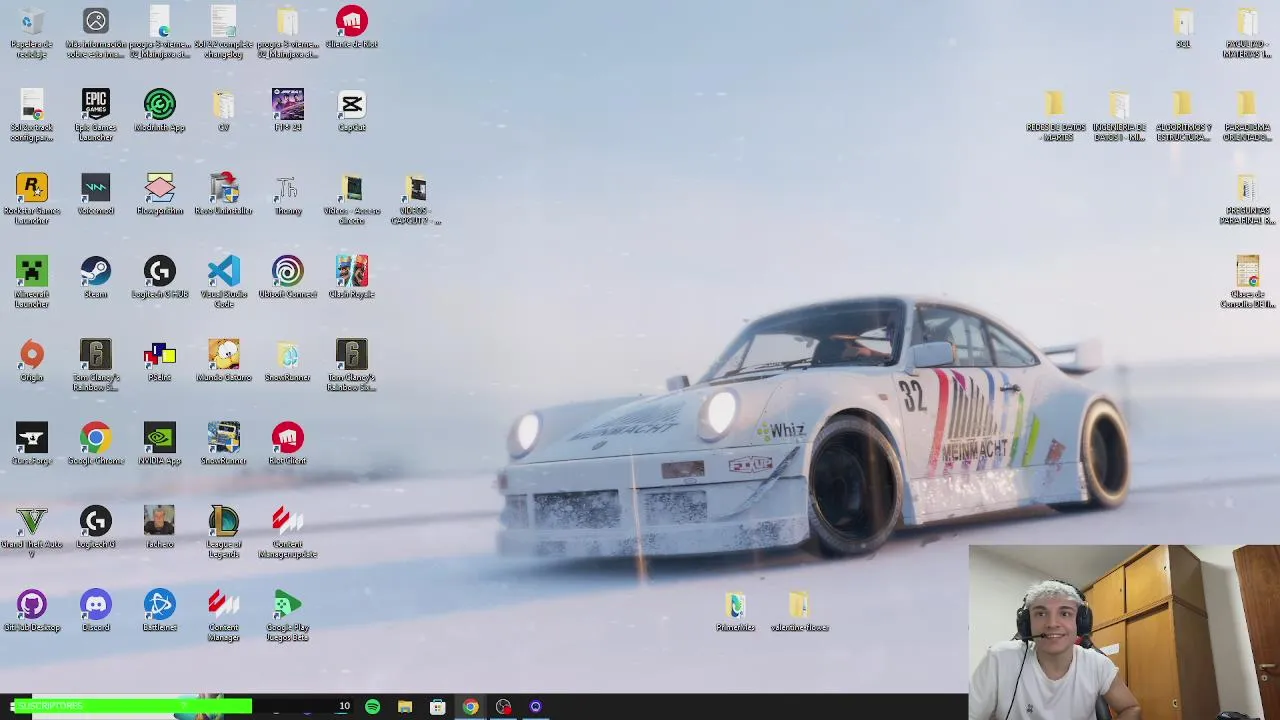Screen dimensions: 1280x720
Task: Select the SQL folder
Action: coord(1183,28)
